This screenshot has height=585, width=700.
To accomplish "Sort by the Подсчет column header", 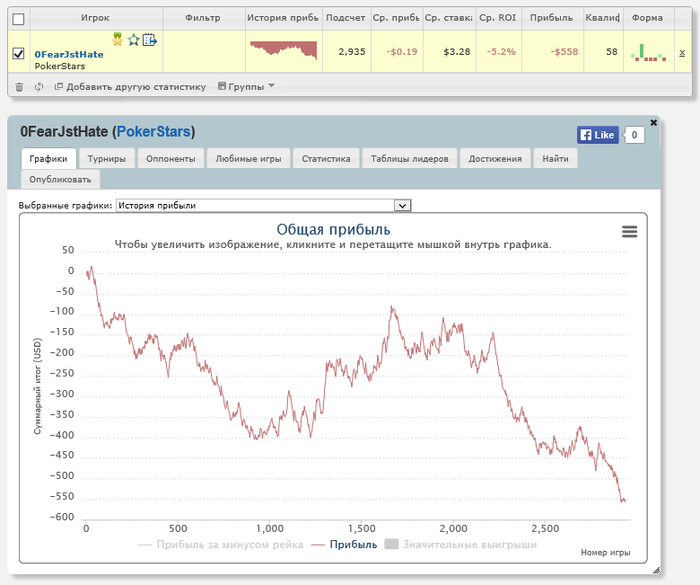I will click(x=346, y=18).
